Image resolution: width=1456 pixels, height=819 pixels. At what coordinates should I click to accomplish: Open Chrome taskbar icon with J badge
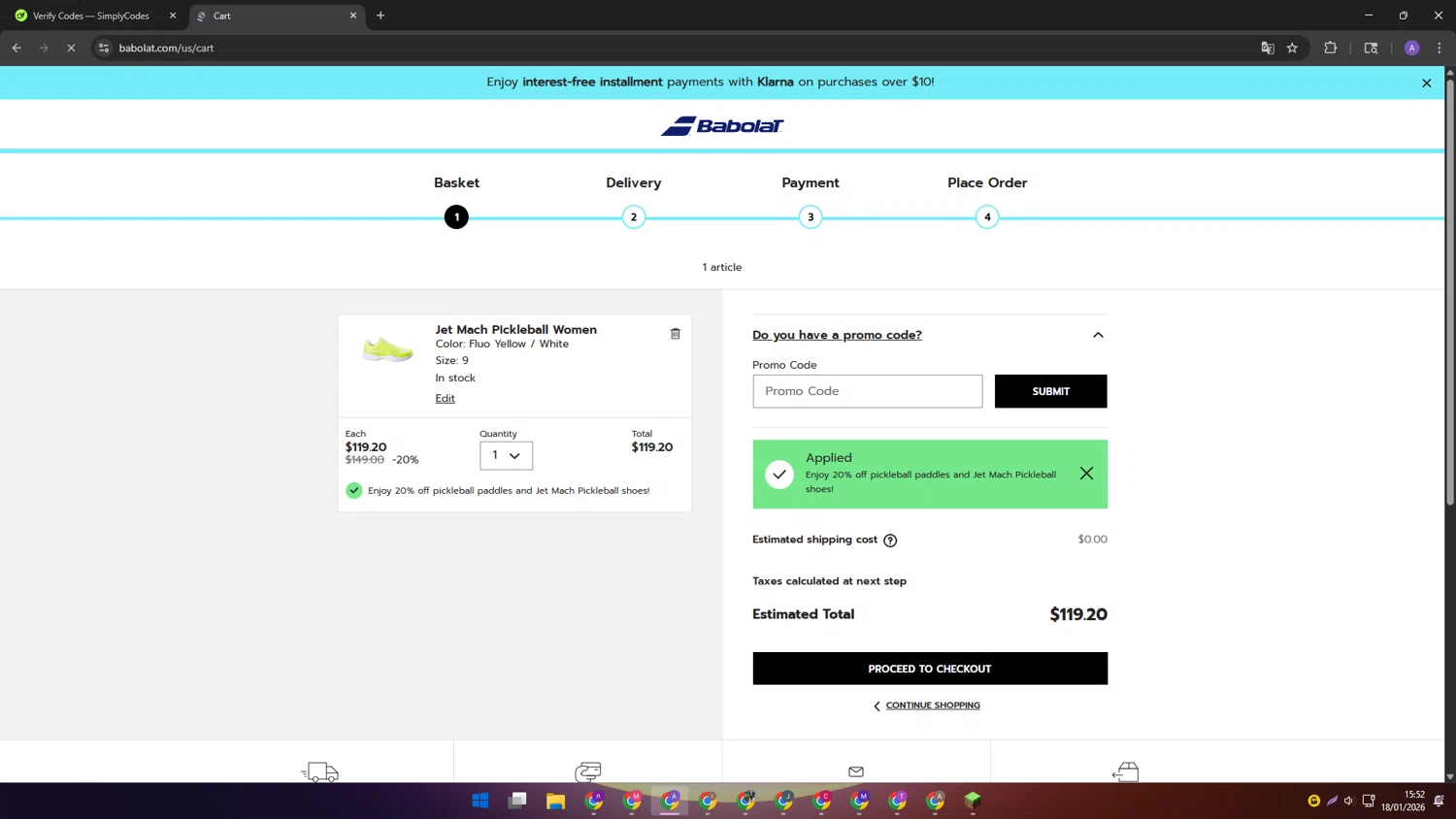[783, 801]
